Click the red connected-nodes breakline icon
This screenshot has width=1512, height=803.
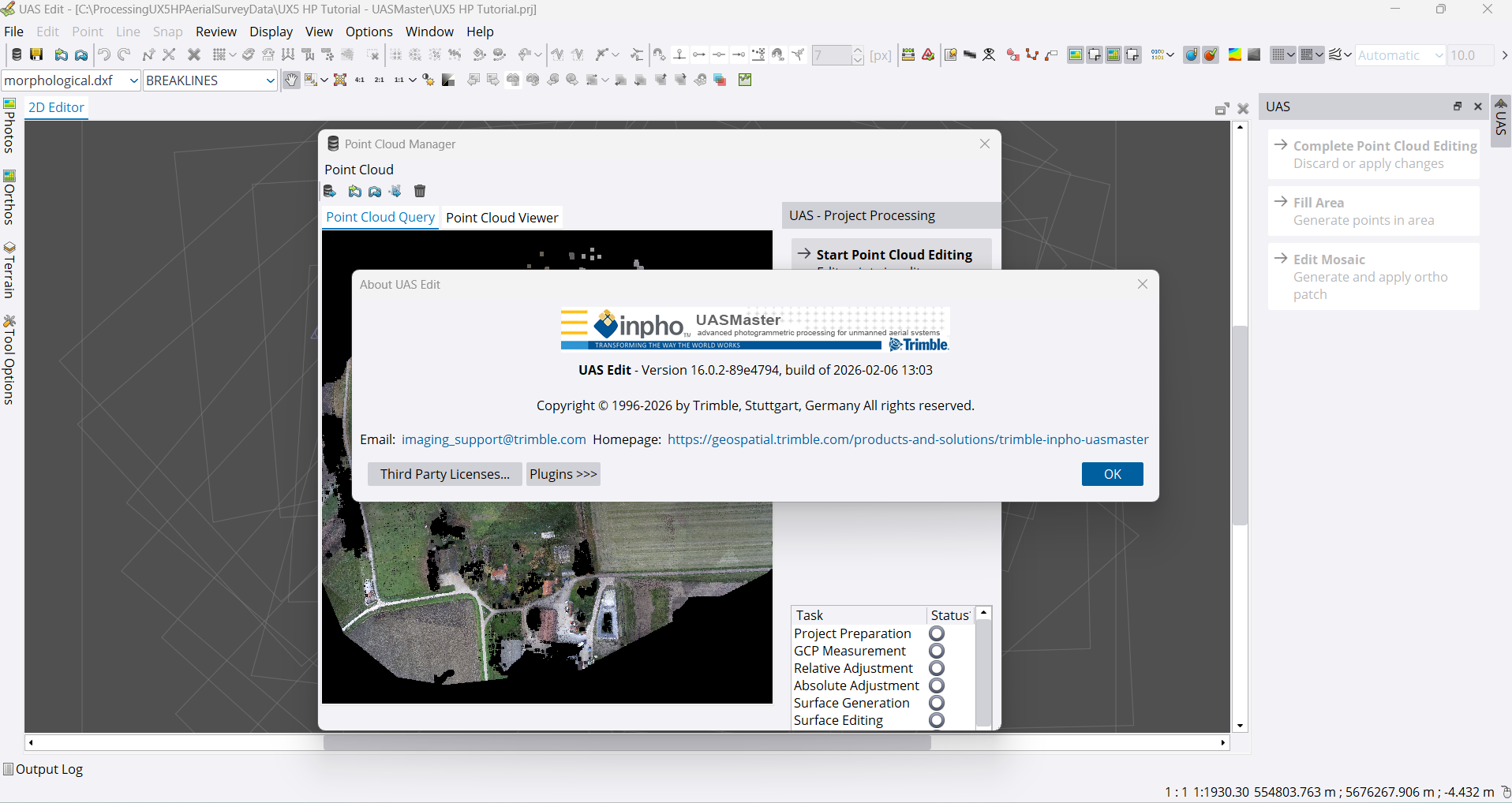coord(1032,54)
